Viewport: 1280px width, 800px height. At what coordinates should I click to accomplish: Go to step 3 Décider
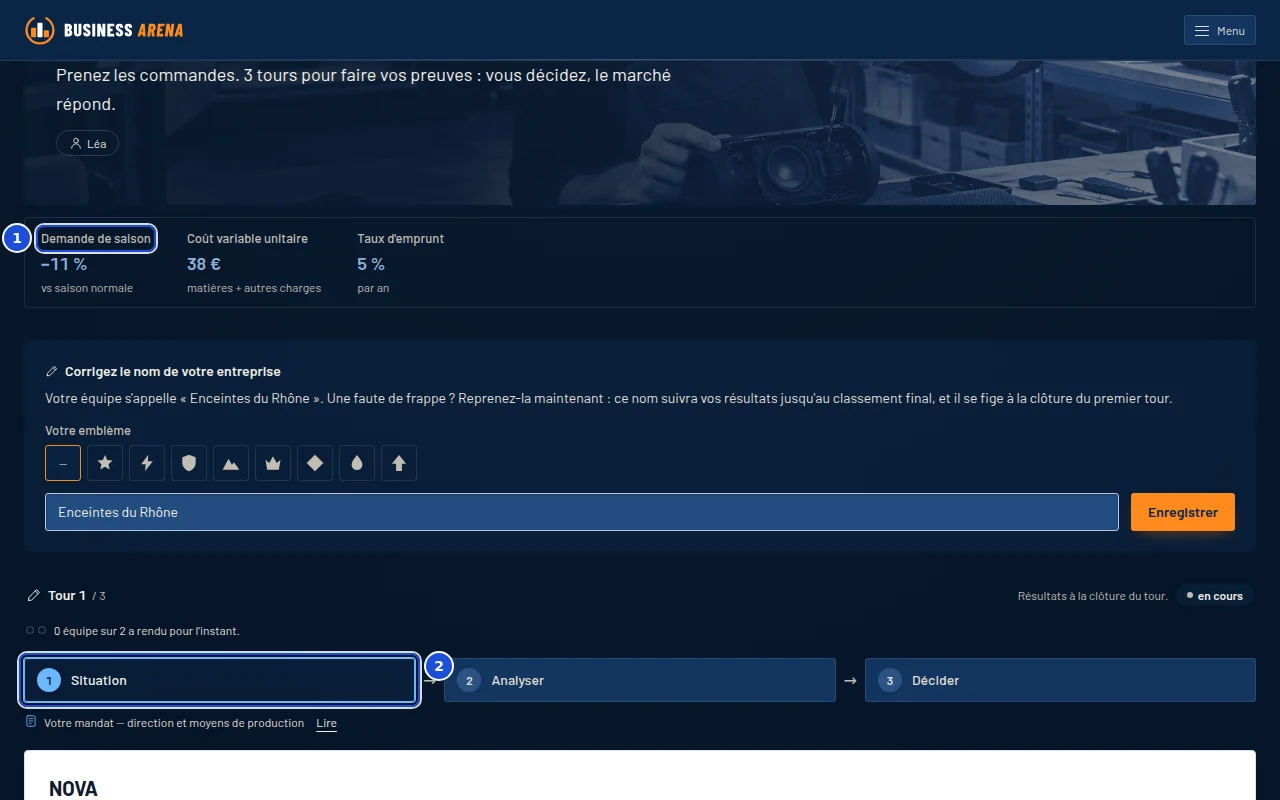(x=1060, y=680)
